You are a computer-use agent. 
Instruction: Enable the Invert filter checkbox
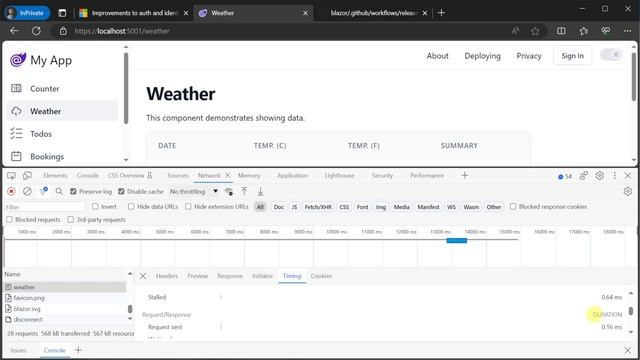pos(95,207)
